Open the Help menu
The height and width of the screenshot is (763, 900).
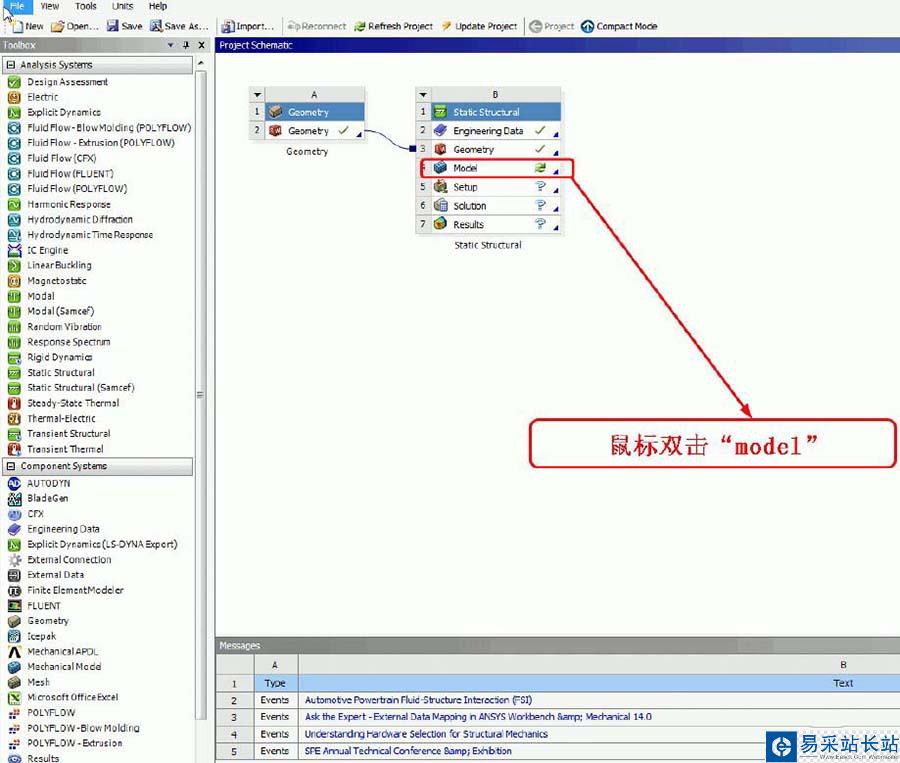click(158, 6)
